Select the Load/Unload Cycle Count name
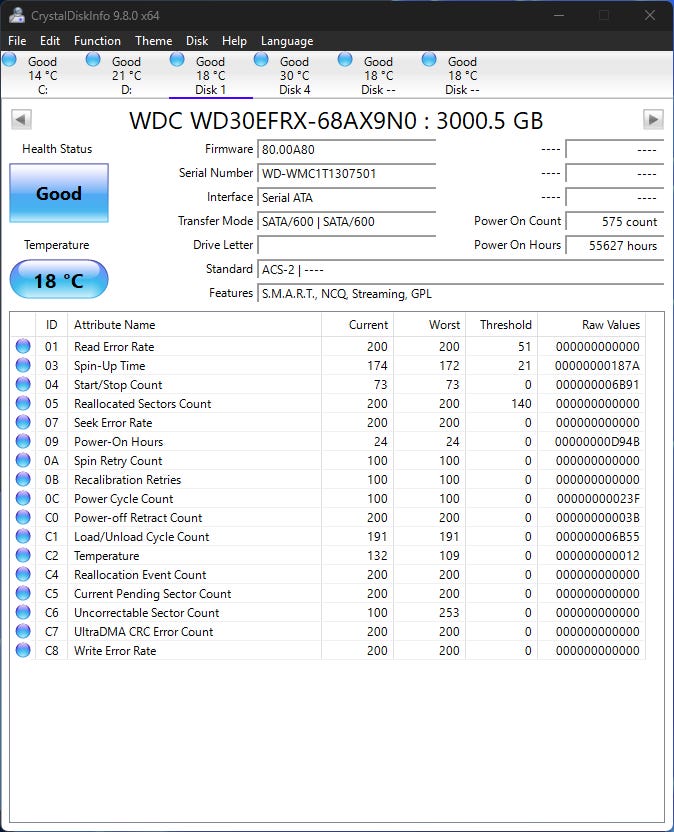Image resolution: width=674 pixels, height=832 pixels. (x=142, y=536)
